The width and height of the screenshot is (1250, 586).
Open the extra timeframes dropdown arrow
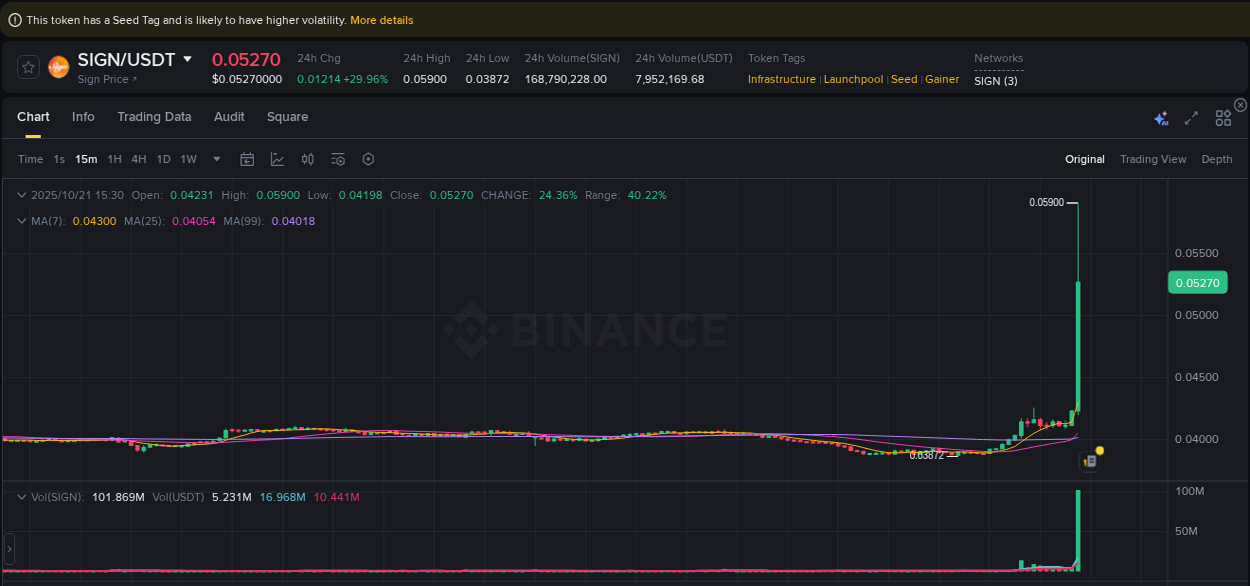pyautogui.click(x=216, y=159)
